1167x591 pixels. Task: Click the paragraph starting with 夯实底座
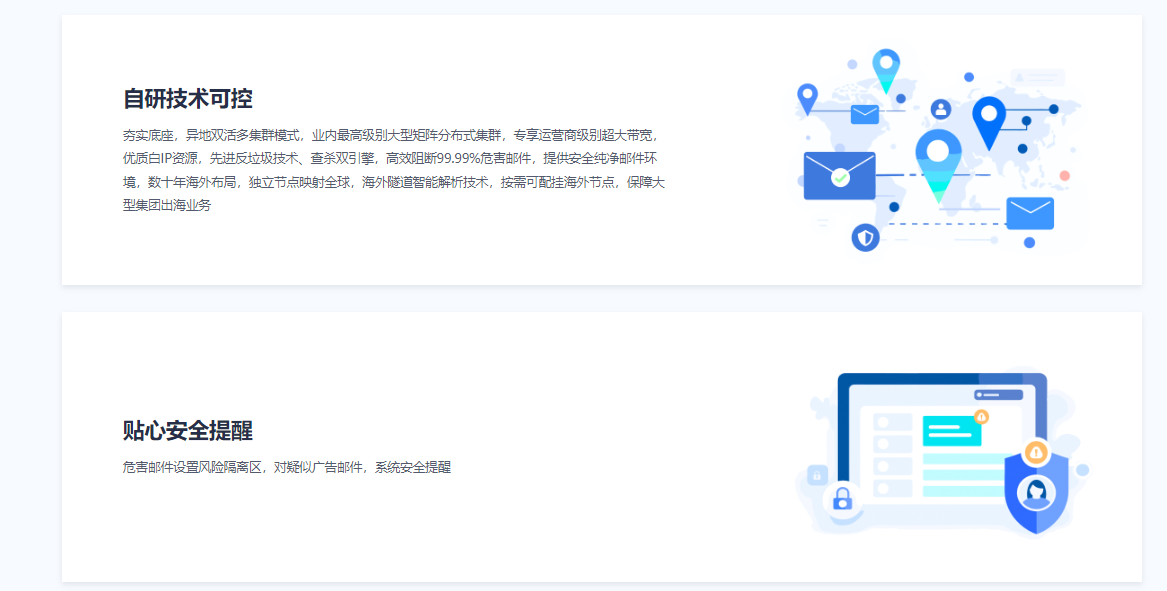click(x=393, y=169)
